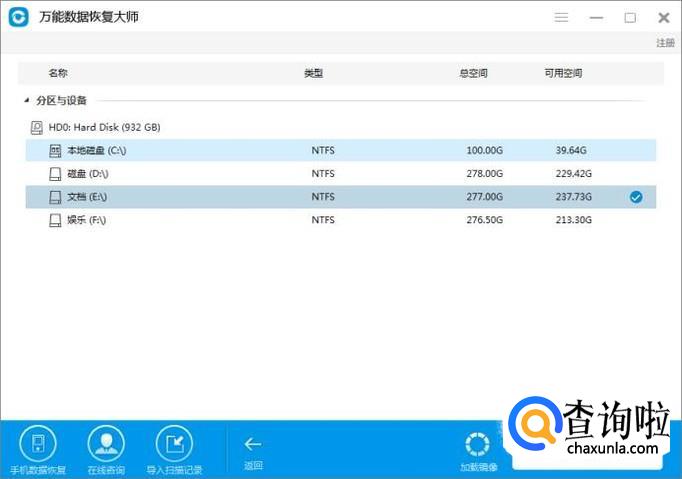Screen dimensions: 682x479
Task: Click the D: drive icon
Action: click(x=55, y=174)
